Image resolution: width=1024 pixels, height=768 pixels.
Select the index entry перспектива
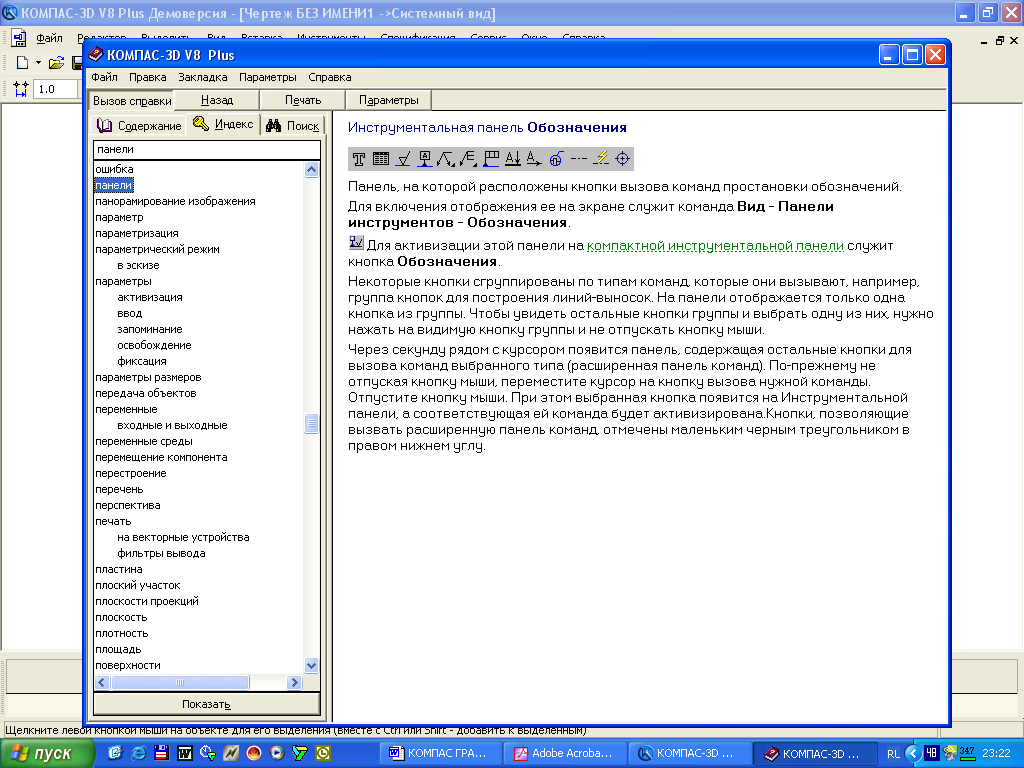tap(127, 505)
